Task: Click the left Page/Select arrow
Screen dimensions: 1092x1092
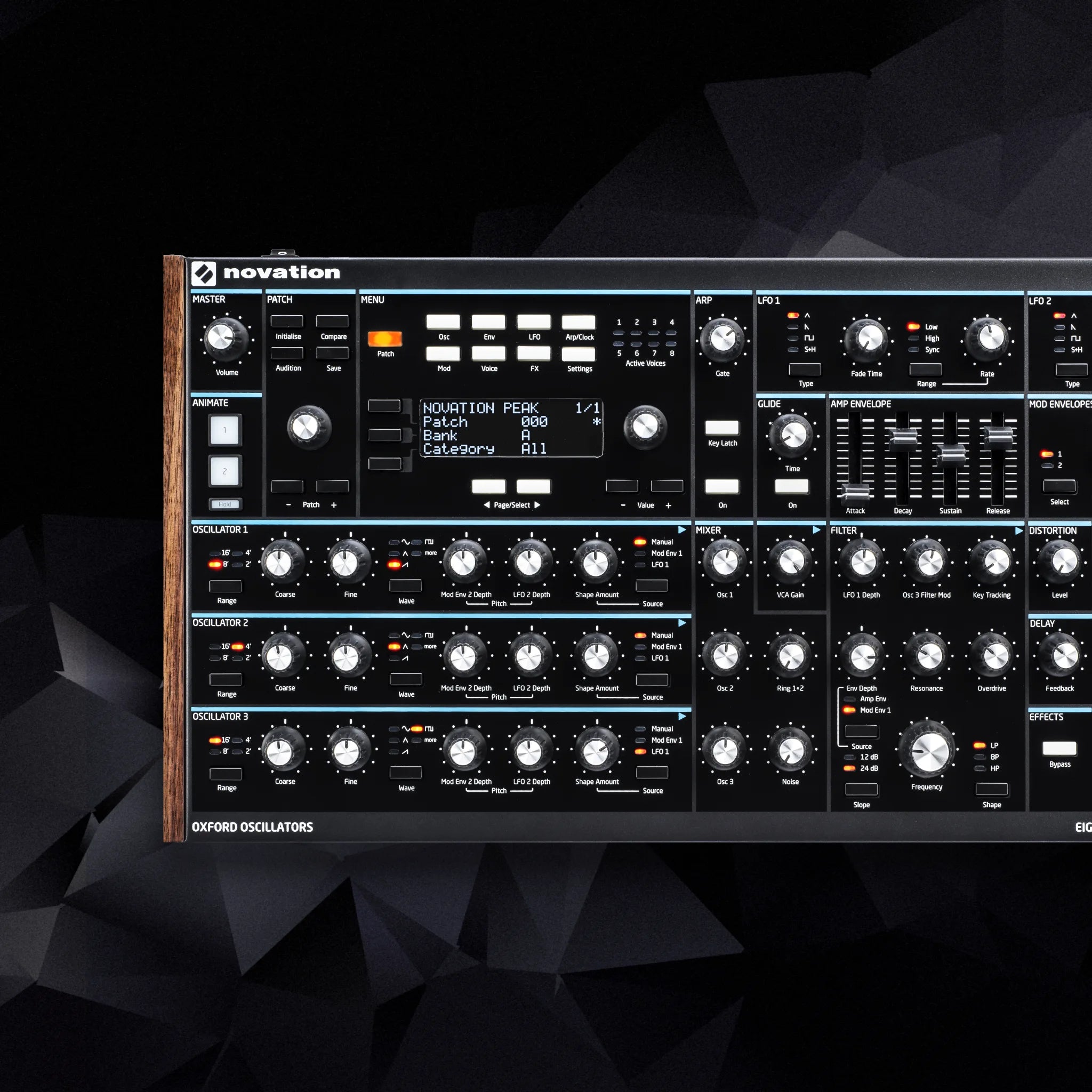Action: pyautogui.click(x=489, y=486)
